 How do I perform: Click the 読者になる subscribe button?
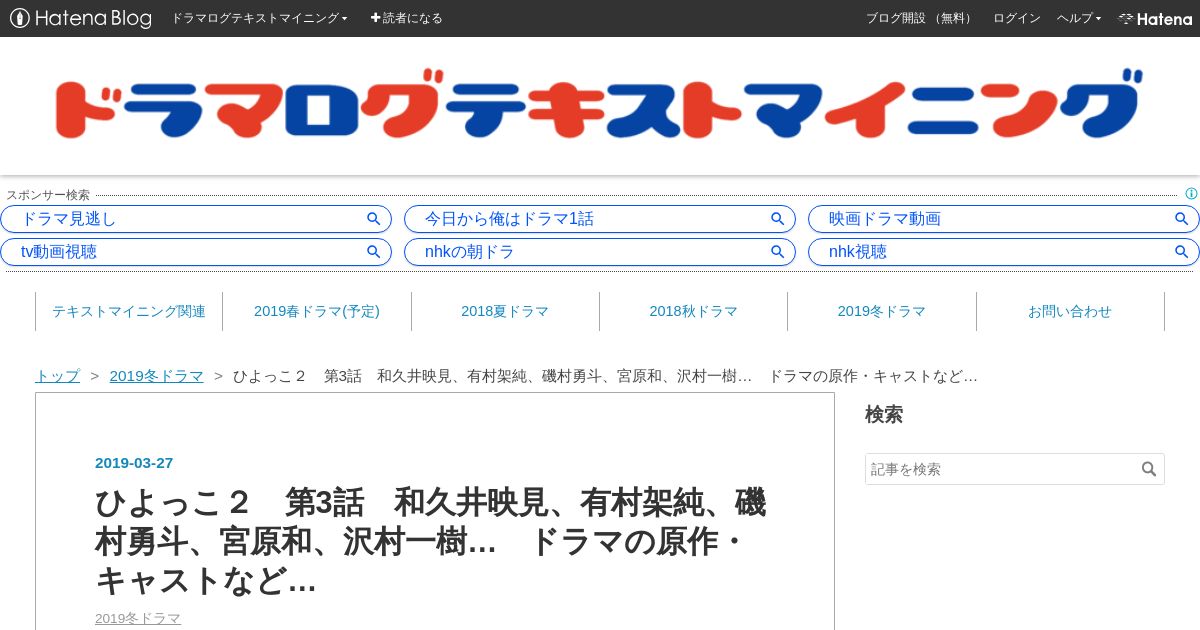tap(406, 18)
